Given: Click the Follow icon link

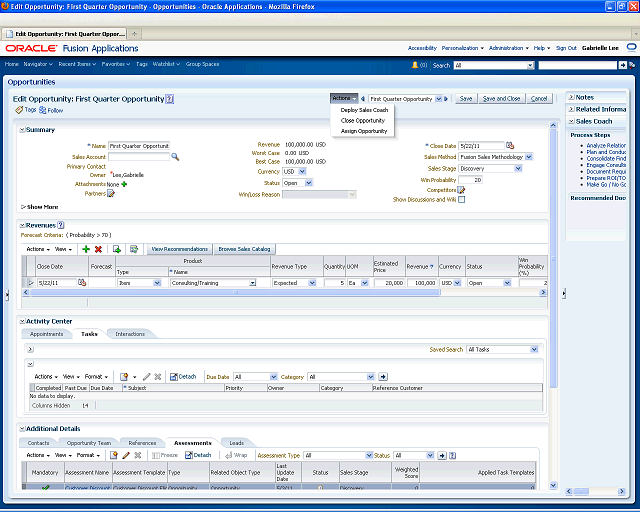Looking at the screenshot, I should [51, 110].
